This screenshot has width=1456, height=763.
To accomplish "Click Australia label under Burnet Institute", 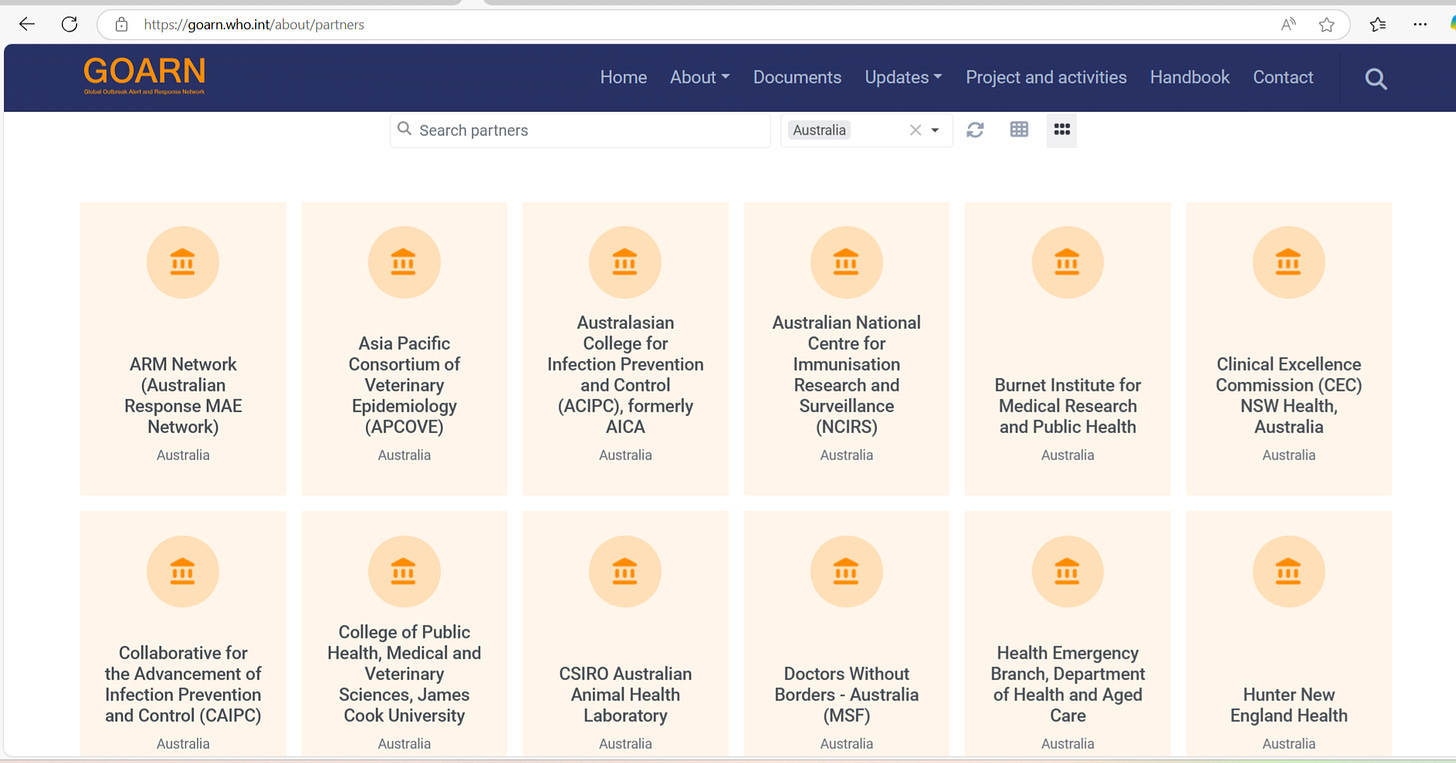I will pyautogui.click(x=1068, y=455).
